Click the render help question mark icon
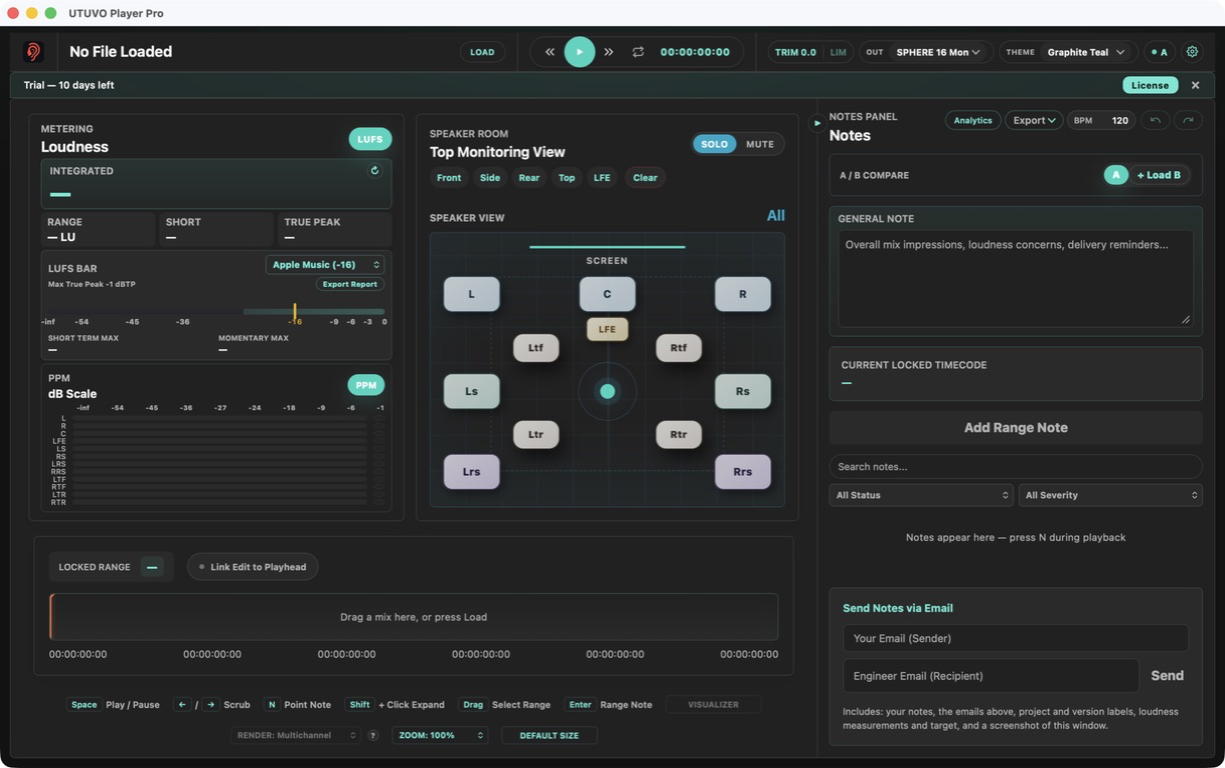The height and width of the screenshot is (768, 1225). pyautogui.click(x=373, y=735)
